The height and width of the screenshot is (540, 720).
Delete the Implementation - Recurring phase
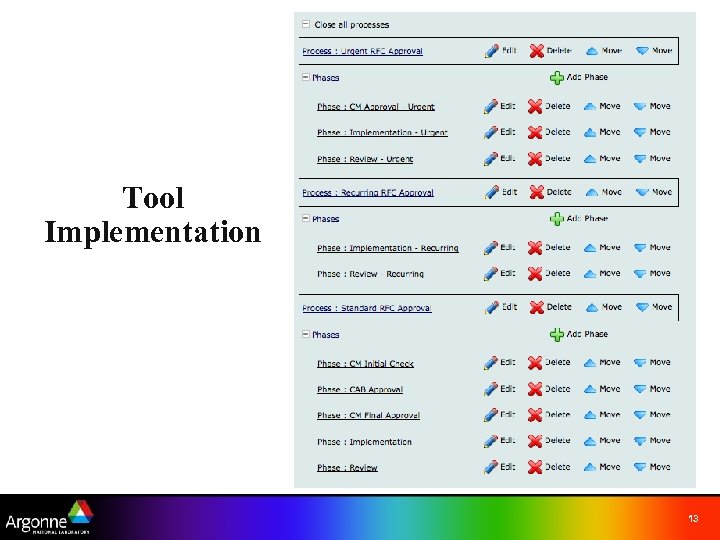pos(549,248)
